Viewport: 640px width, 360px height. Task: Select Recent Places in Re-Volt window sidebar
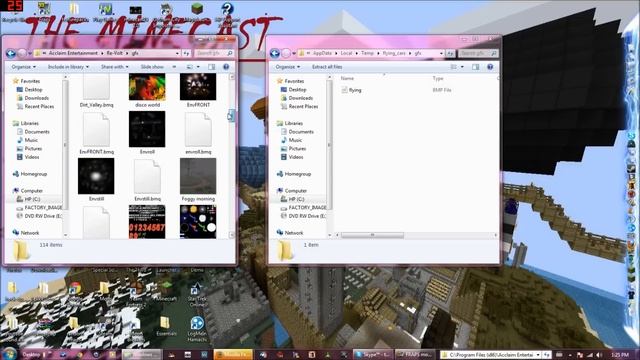coord(35,107)
